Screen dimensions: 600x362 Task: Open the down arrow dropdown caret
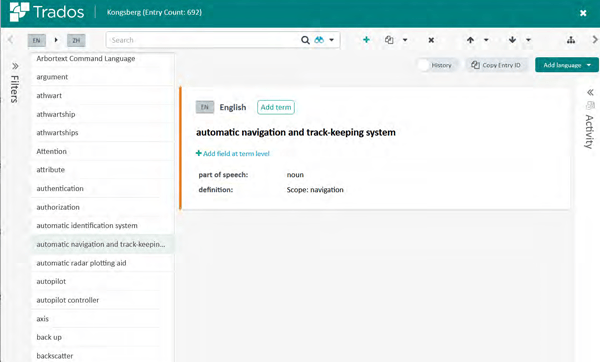[528, 40]
